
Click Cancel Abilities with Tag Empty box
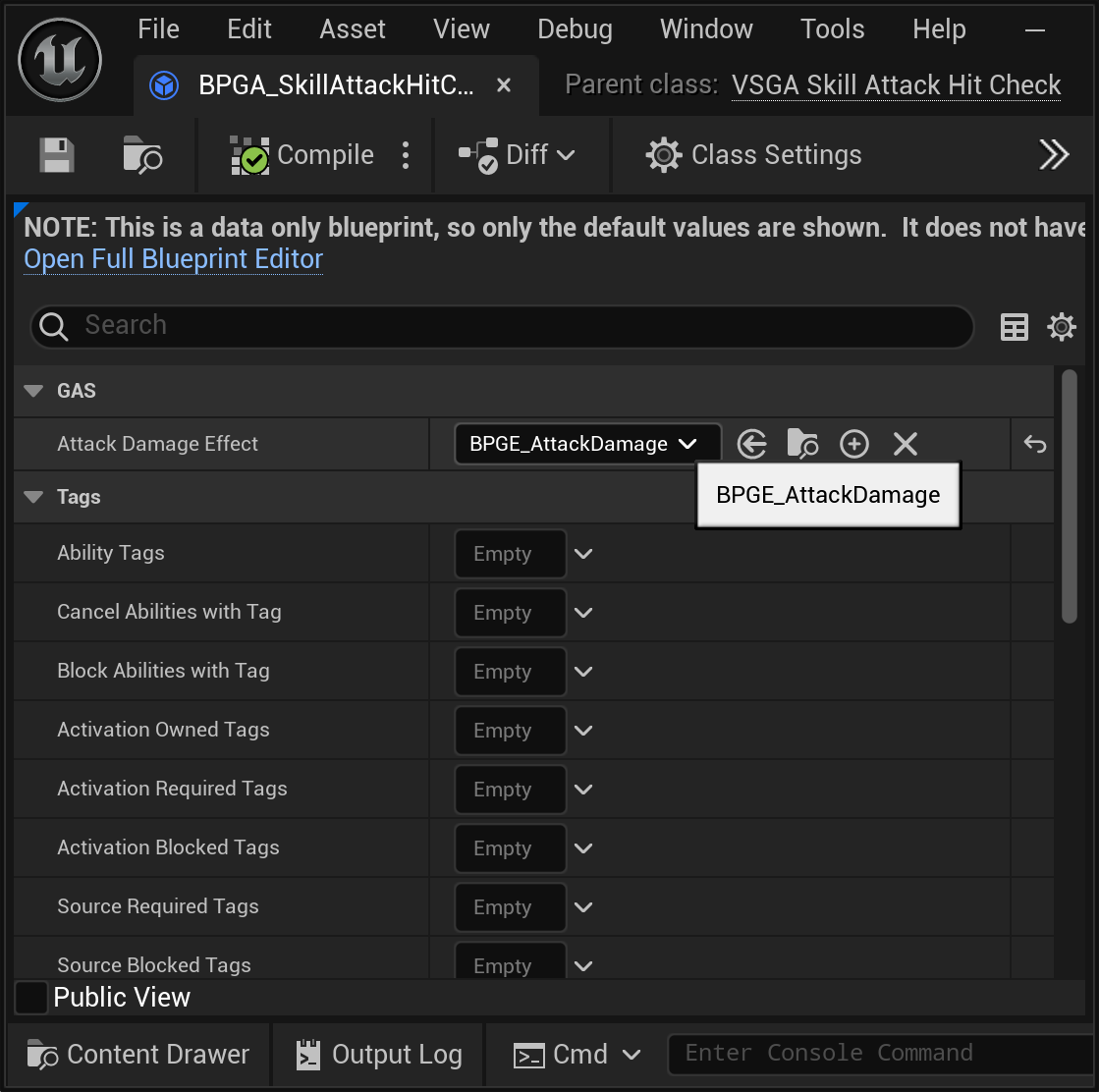[511, 613]
